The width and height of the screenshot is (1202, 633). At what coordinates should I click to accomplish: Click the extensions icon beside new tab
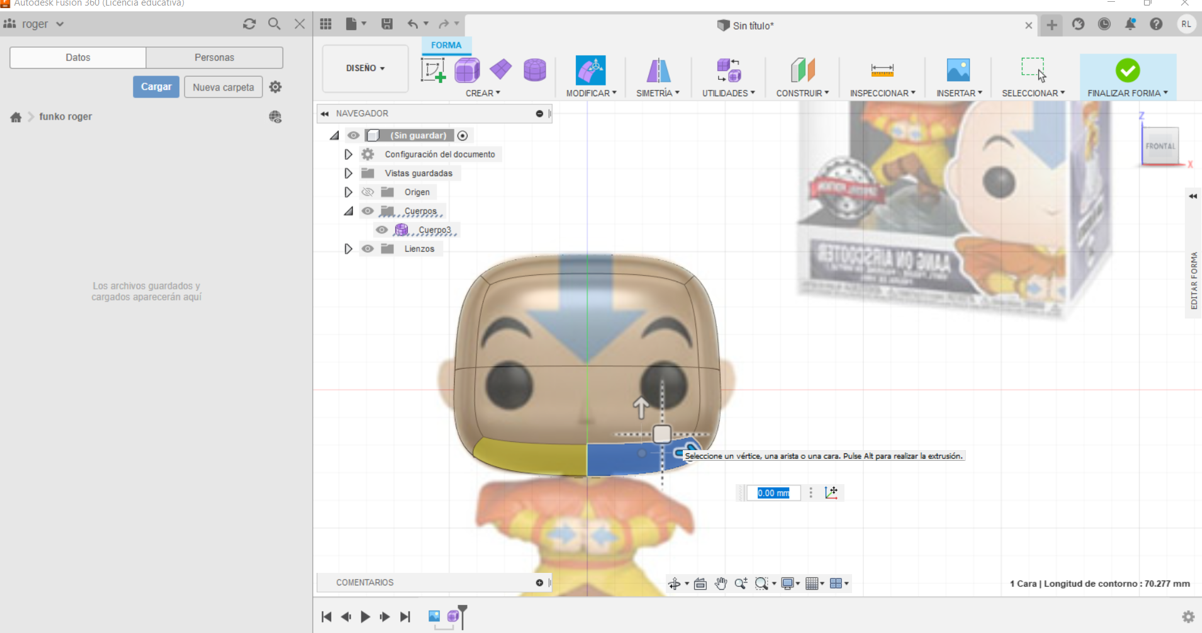click(x=1078, y=25)
